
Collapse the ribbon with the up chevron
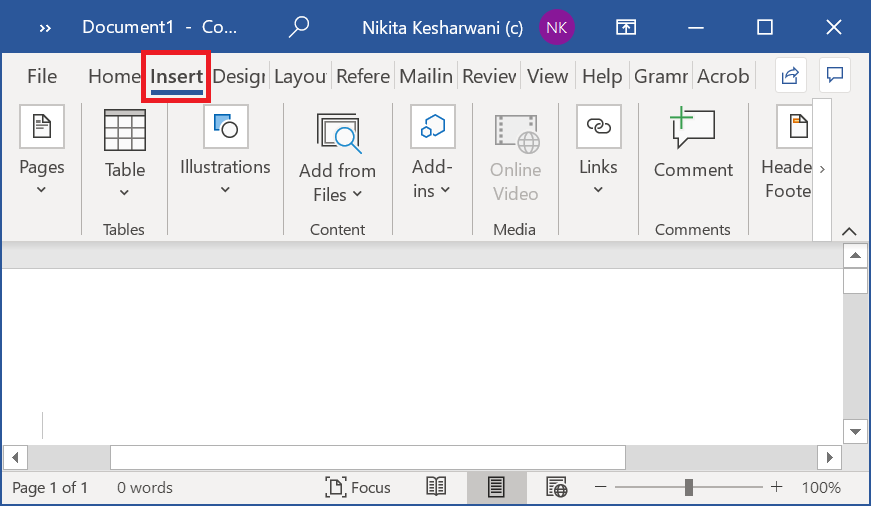pos(849,231)
